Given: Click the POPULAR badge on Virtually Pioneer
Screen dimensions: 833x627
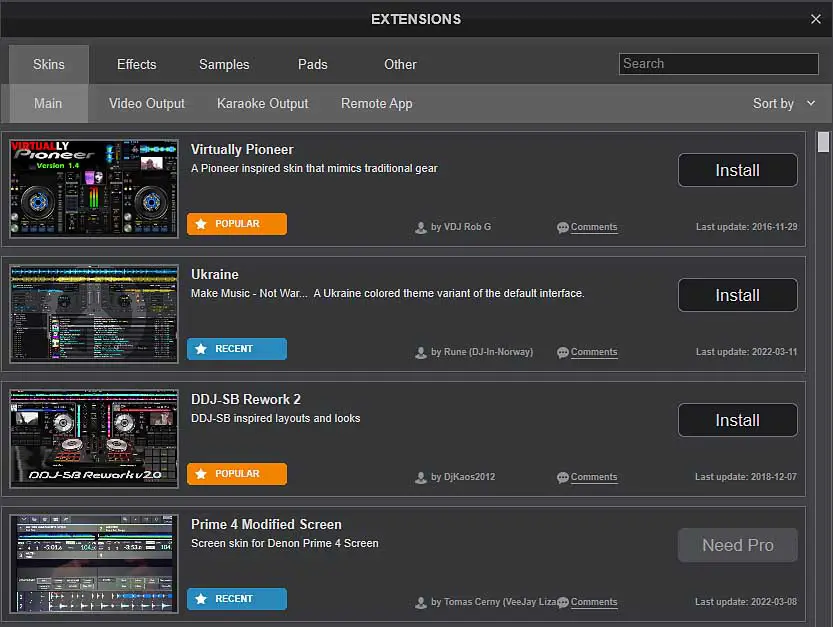Looking at the screenshot, I should pyautogui.click(x=237, y=224).
